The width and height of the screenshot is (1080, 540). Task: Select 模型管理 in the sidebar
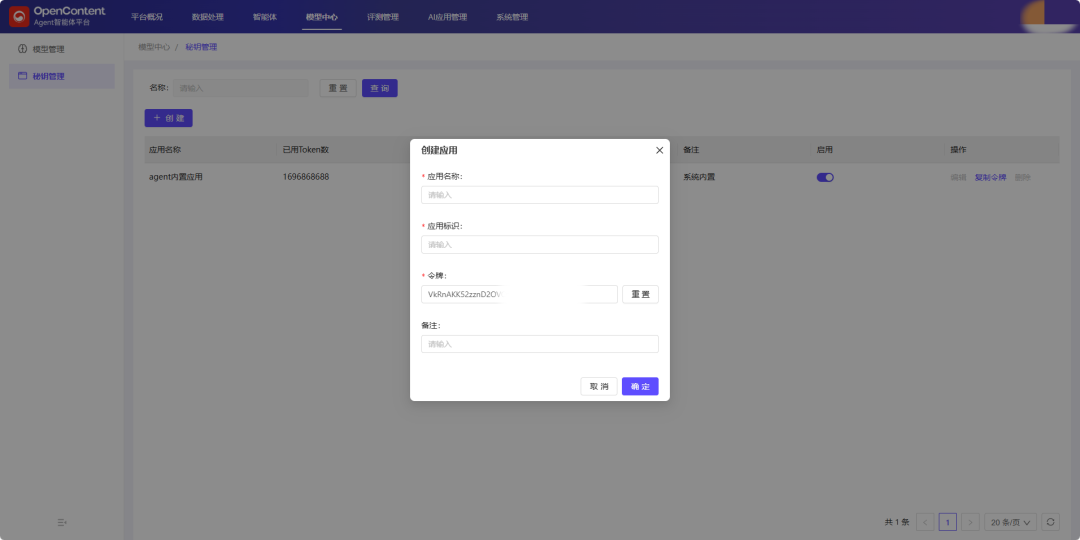pos(62,50)
